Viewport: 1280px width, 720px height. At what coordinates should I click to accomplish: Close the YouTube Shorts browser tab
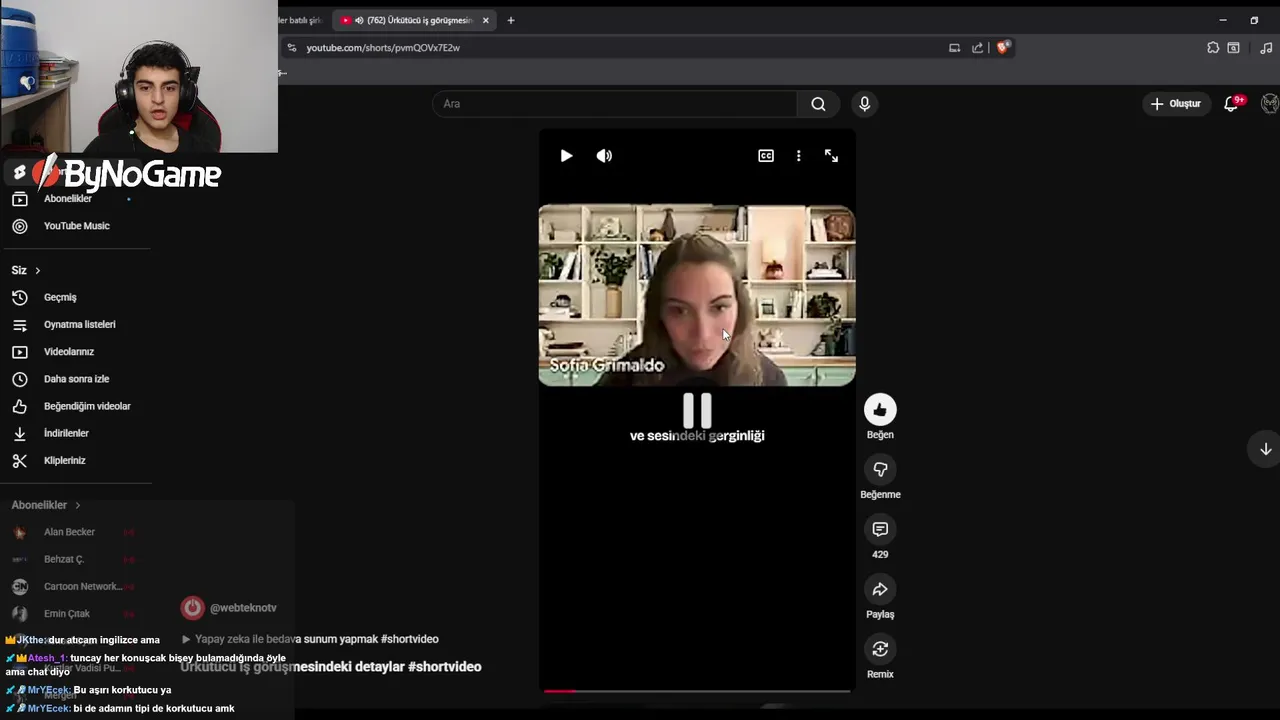486,20
